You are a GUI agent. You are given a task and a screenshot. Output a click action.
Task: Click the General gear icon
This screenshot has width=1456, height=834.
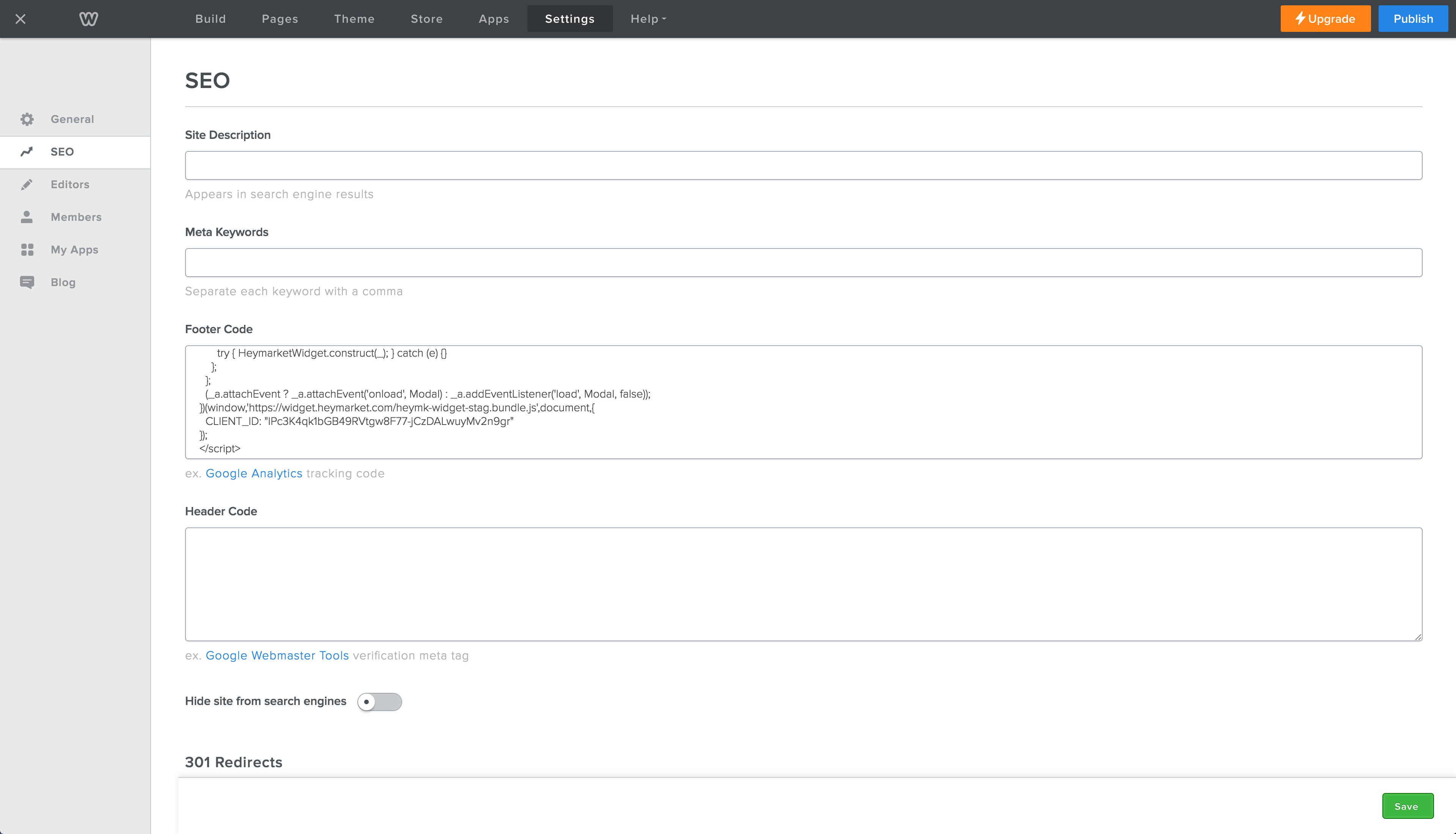click(x=27, y=119)
